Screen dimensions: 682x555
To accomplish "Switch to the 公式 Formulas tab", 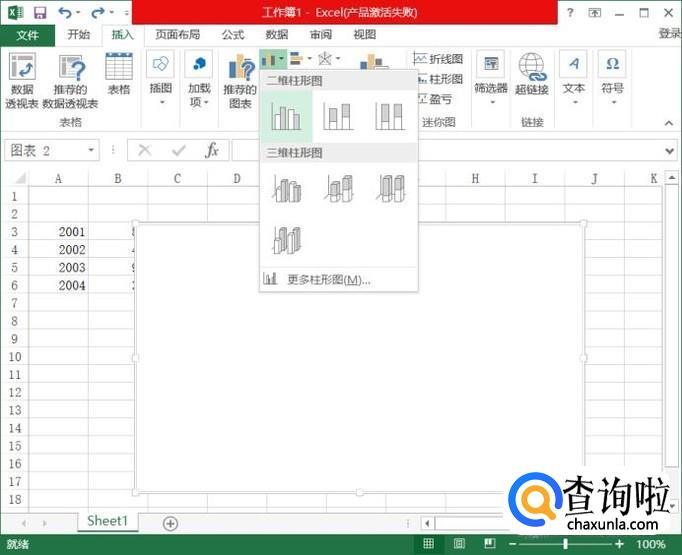I will pyautogui.click(x=233, y=34).
